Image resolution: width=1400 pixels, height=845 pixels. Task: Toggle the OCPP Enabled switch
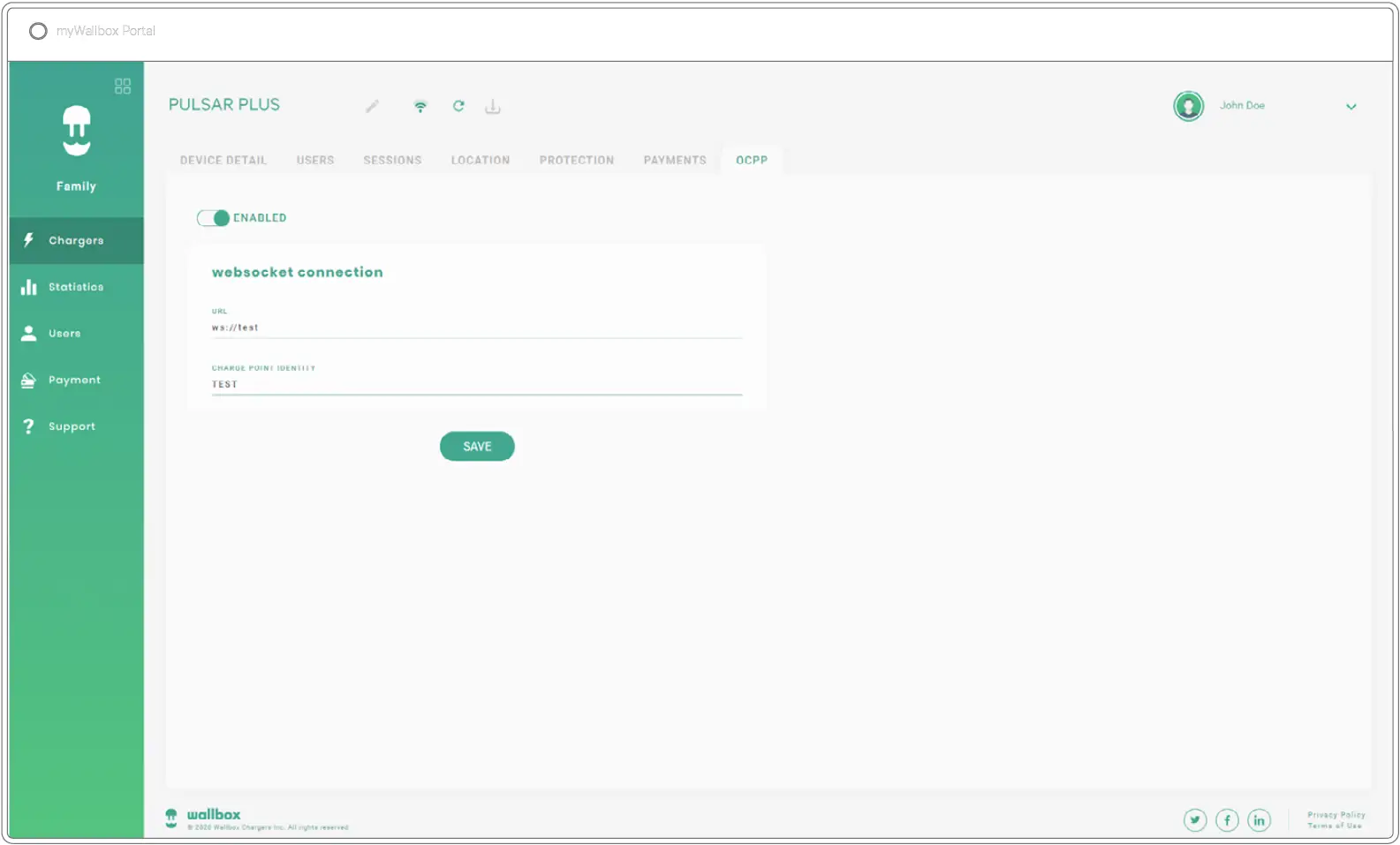[213, 218]
